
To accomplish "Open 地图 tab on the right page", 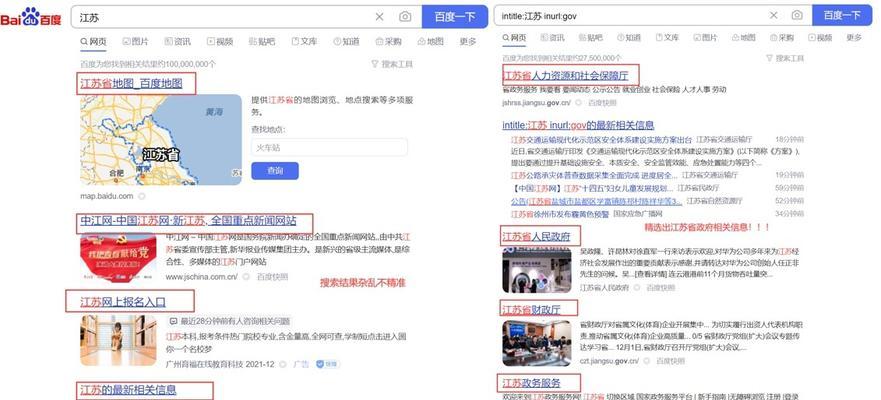I will 744,38.
